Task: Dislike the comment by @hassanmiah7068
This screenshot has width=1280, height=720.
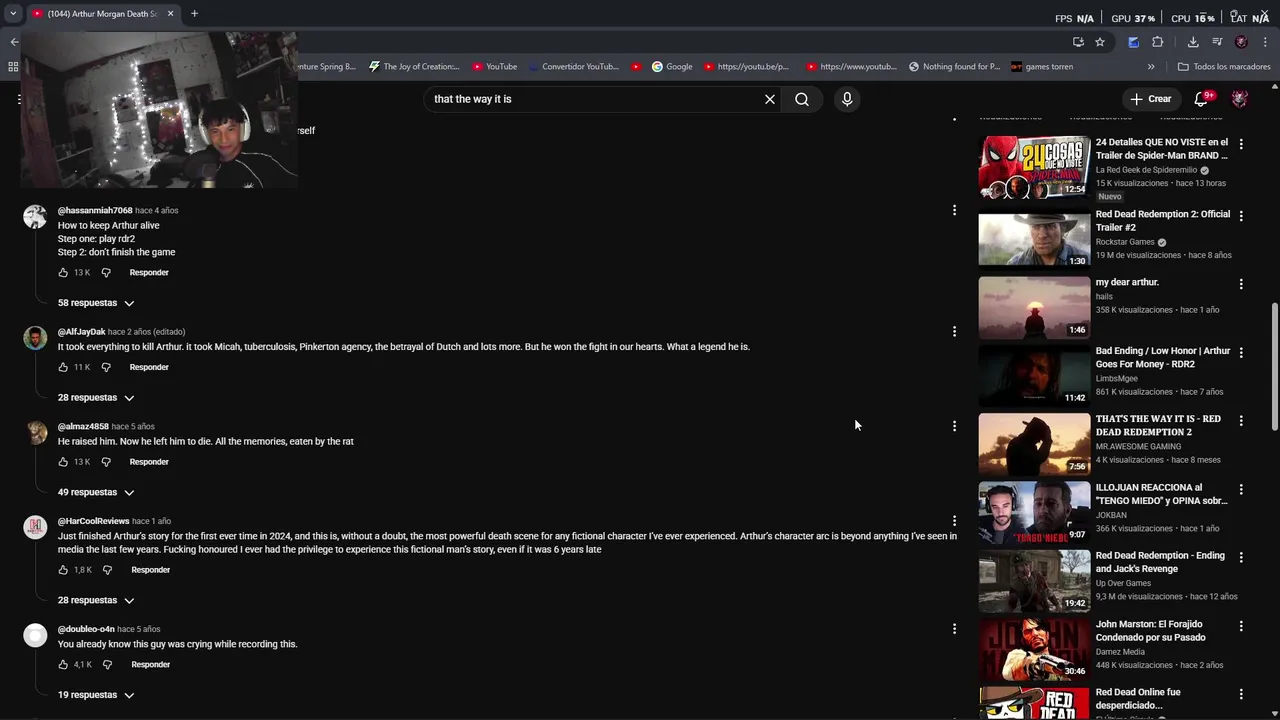Action: point(106,272)
